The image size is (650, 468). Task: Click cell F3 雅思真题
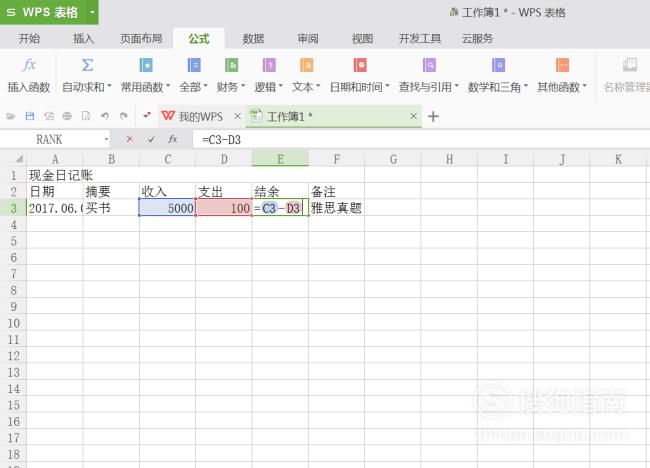pos(337,208)
